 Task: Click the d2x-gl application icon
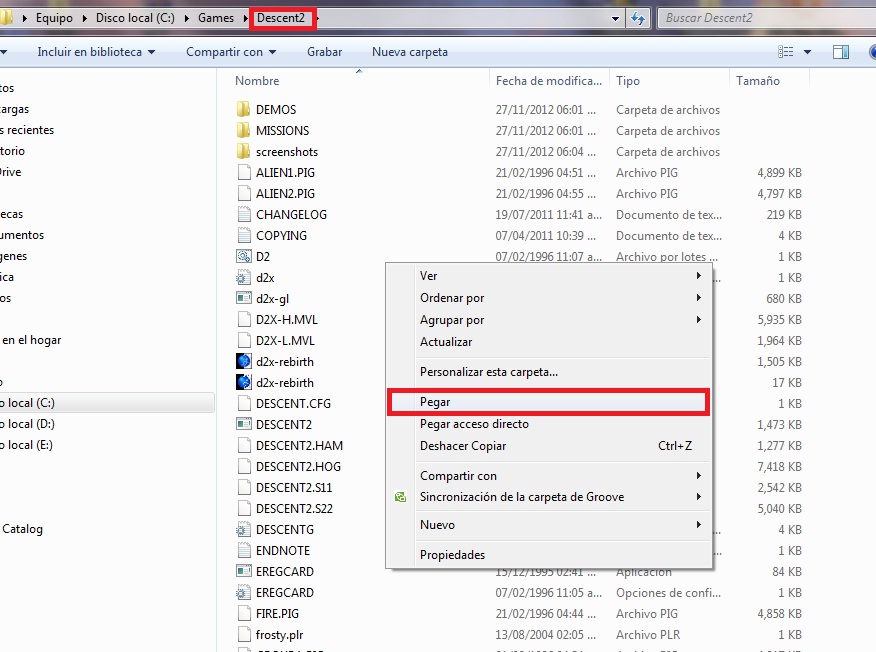pos(244,298)
